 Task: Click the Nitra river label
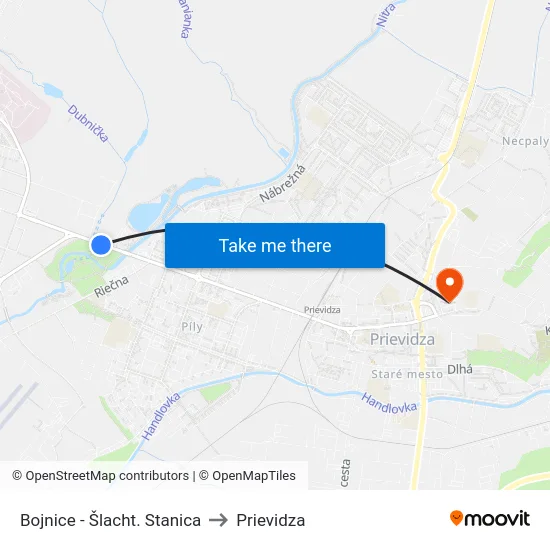pos(385,15)
